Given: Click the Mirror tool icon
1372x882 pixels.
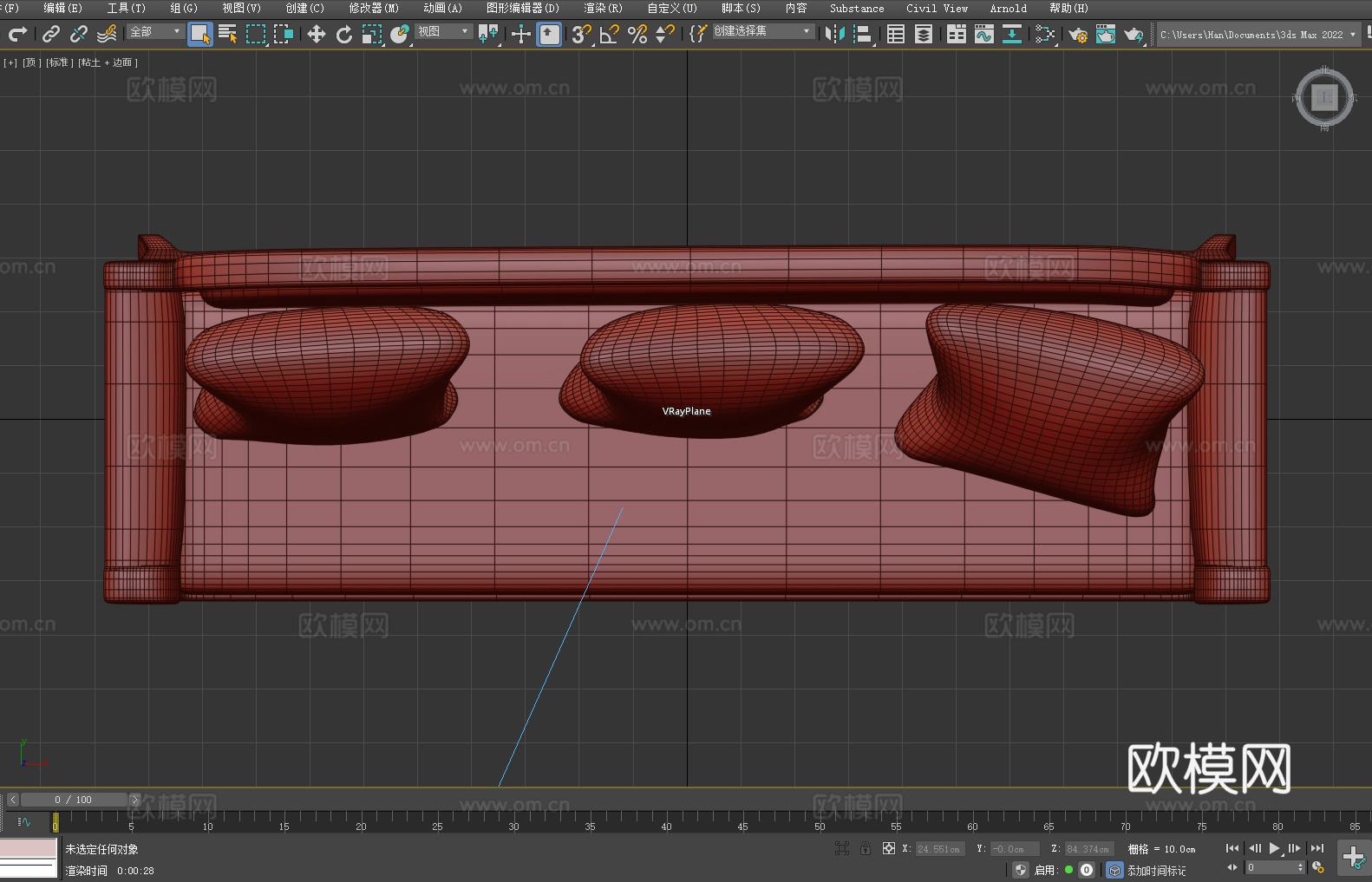Looking at the screenshot, I should pos(835,34).
